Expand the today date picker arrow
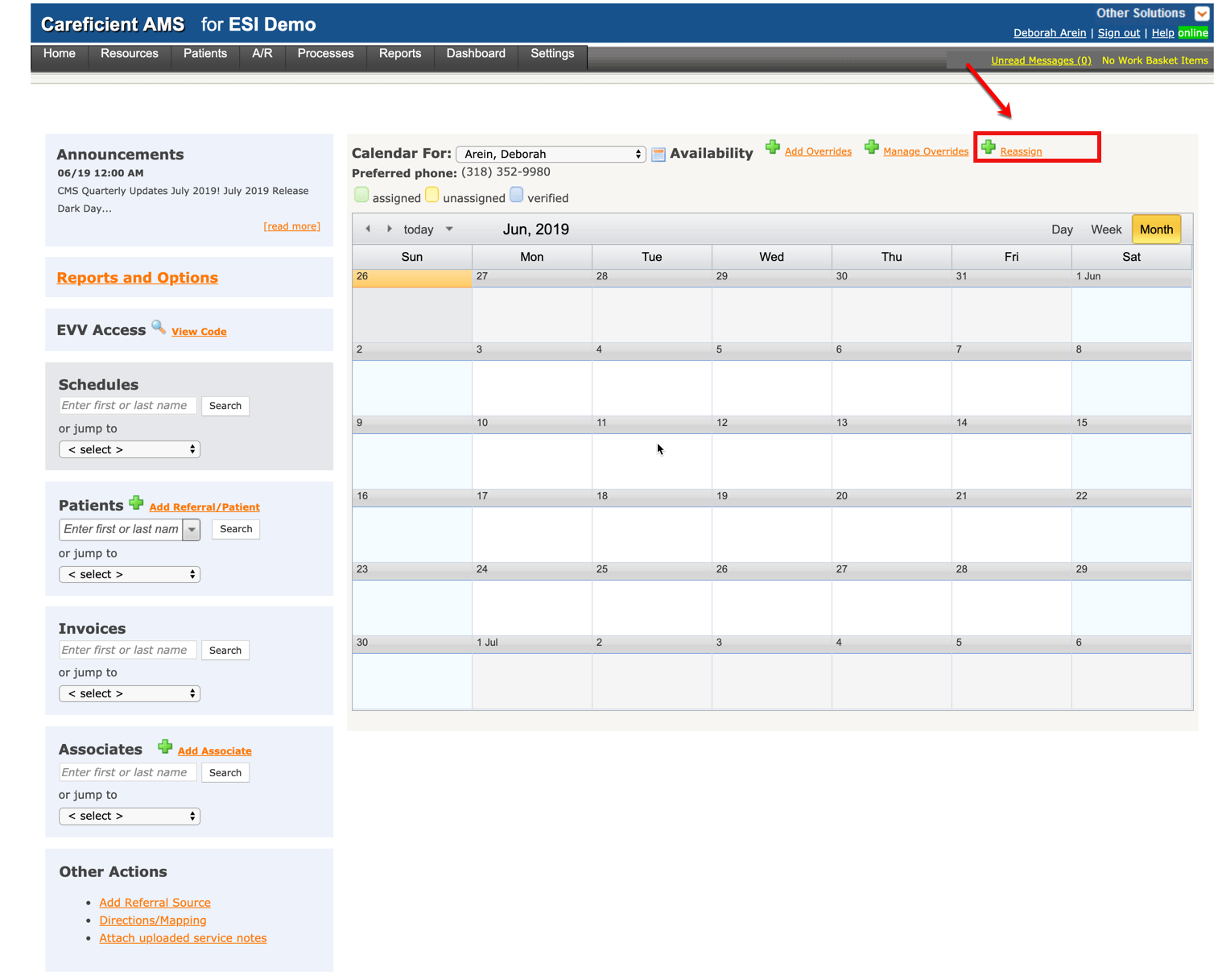 (449, 229)
